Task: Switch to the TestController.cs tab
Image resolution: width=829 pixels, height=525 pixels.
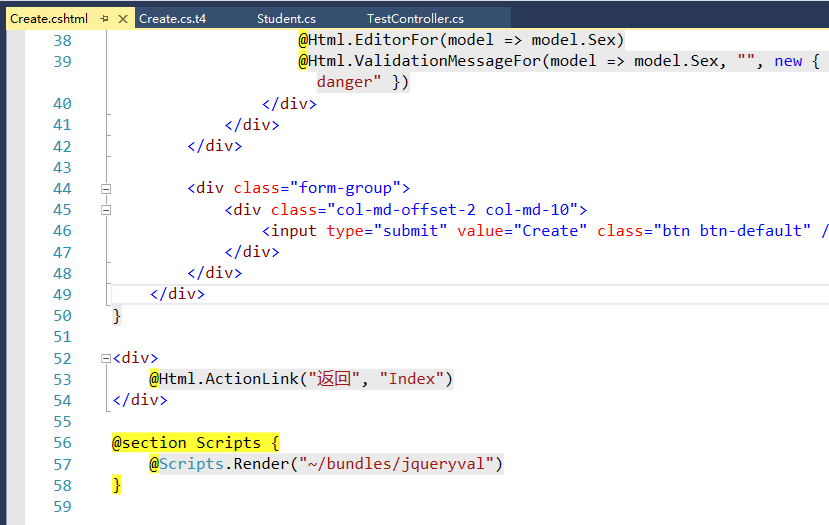Action: [x=415, y=18]
